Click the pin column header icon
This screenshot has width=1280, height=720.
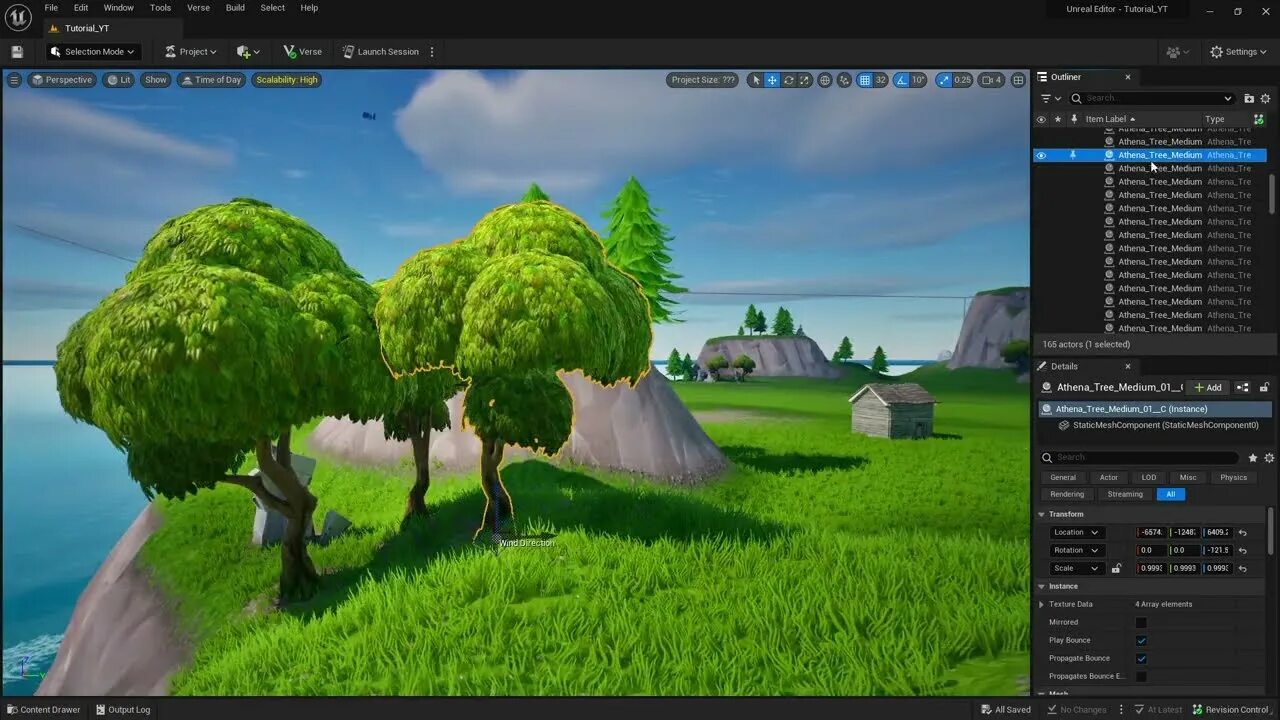pos(1074,119)
